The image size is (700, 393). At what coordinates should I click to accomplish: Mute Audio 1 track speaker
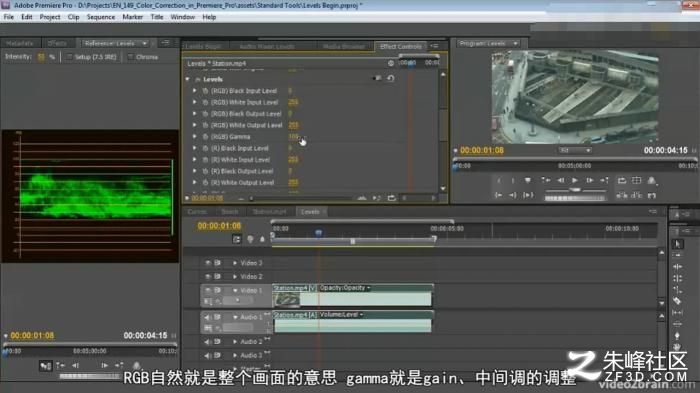point(207,317)
